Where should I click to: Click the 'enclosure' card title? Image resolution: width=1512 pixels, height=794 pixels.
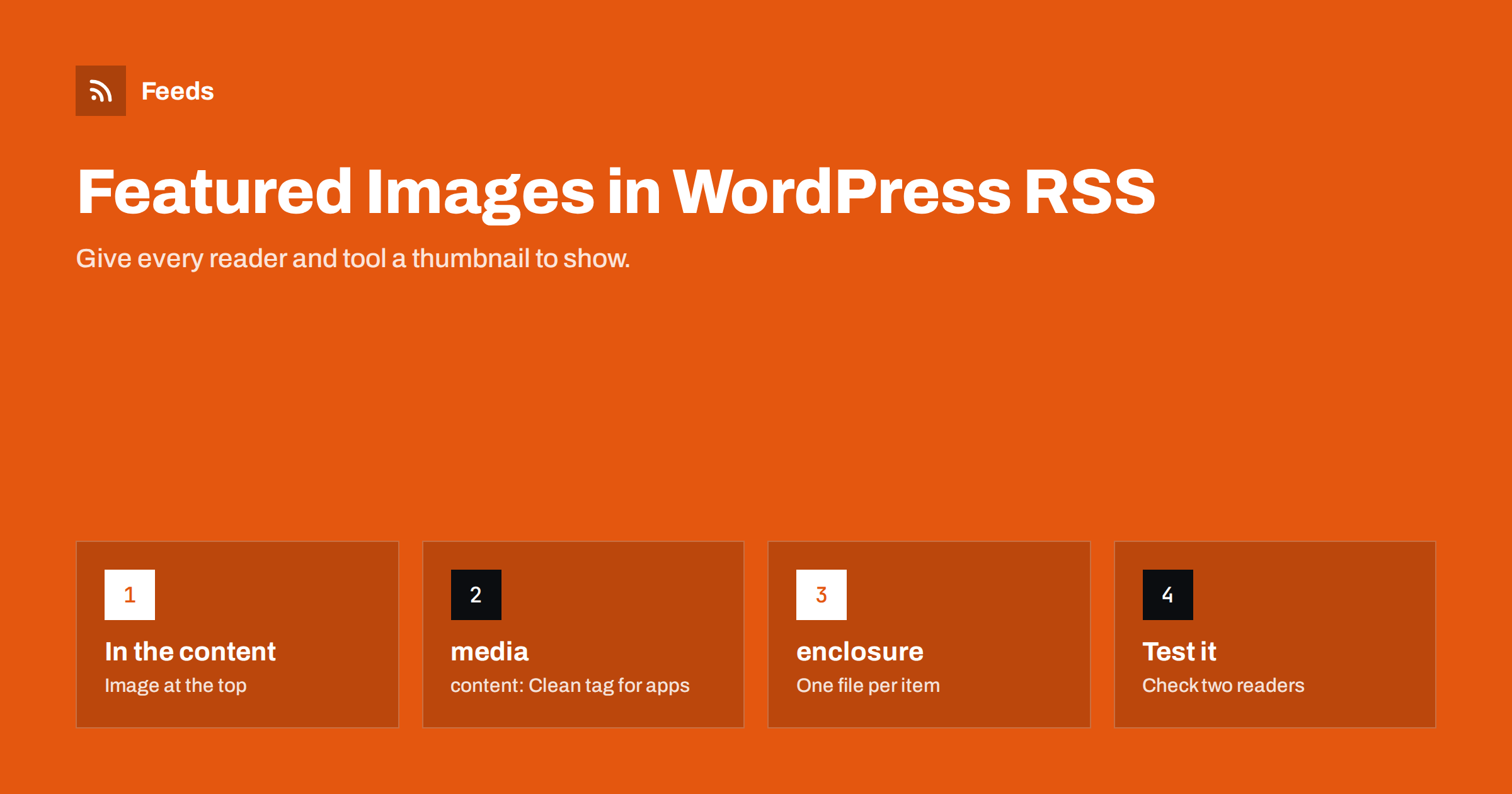(x=860, y=652)
